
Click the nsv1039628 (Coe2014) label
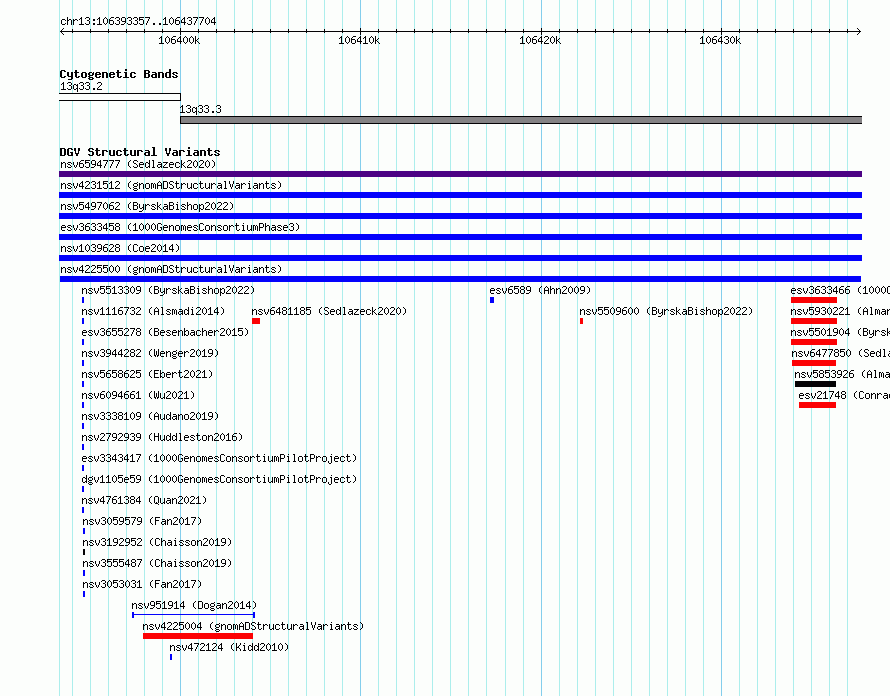click(x=120, y=248)
